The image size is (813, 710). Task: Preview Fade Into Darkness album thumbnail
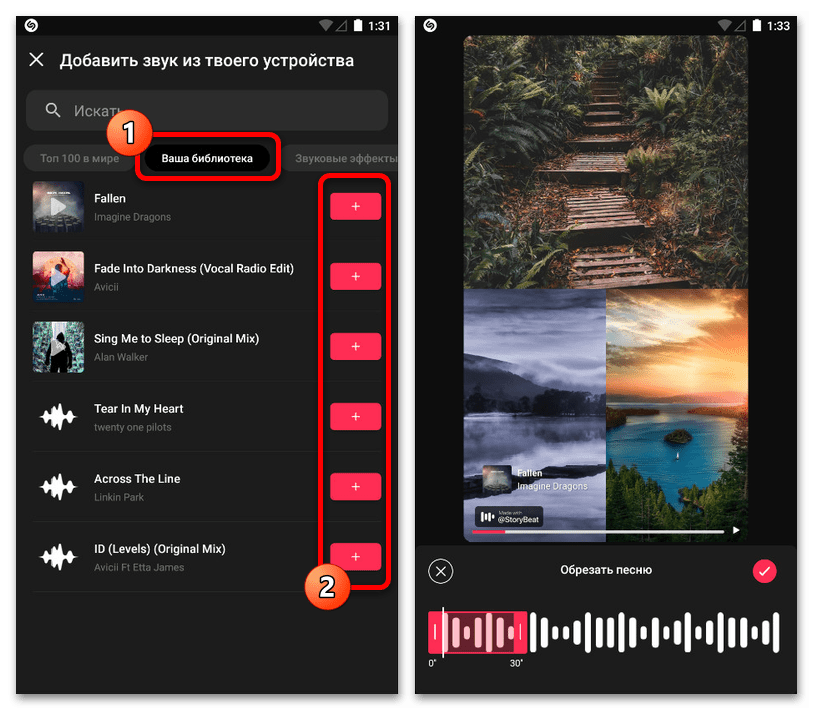pyautogui.click(x=58, y=276)
